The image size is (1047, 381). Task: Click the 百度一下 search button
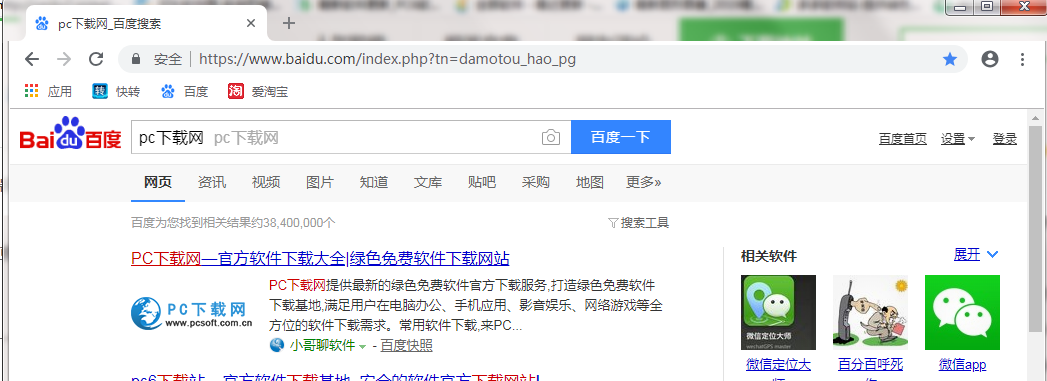pos(621,137)
